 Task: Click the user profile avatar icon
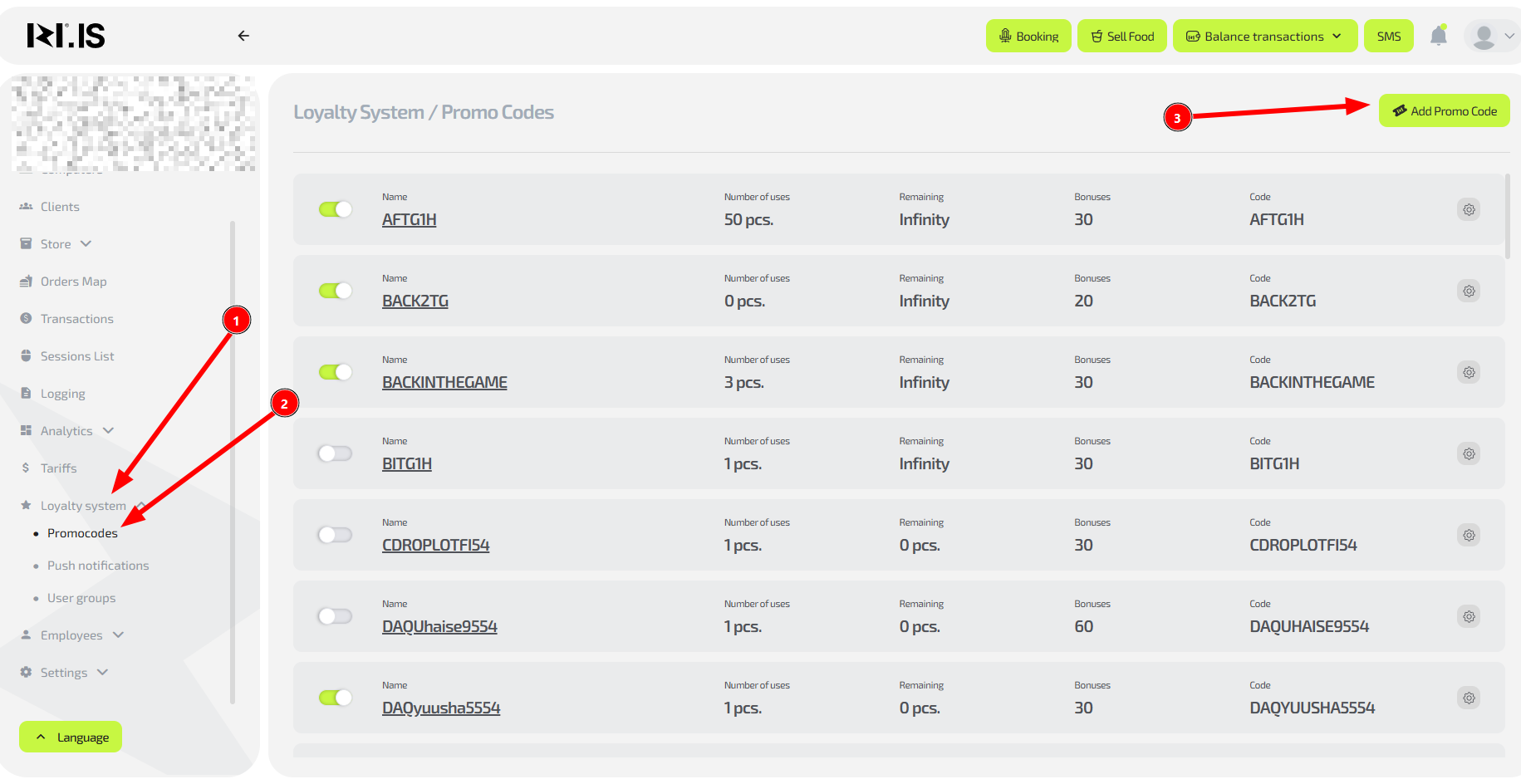point(1484,37)
